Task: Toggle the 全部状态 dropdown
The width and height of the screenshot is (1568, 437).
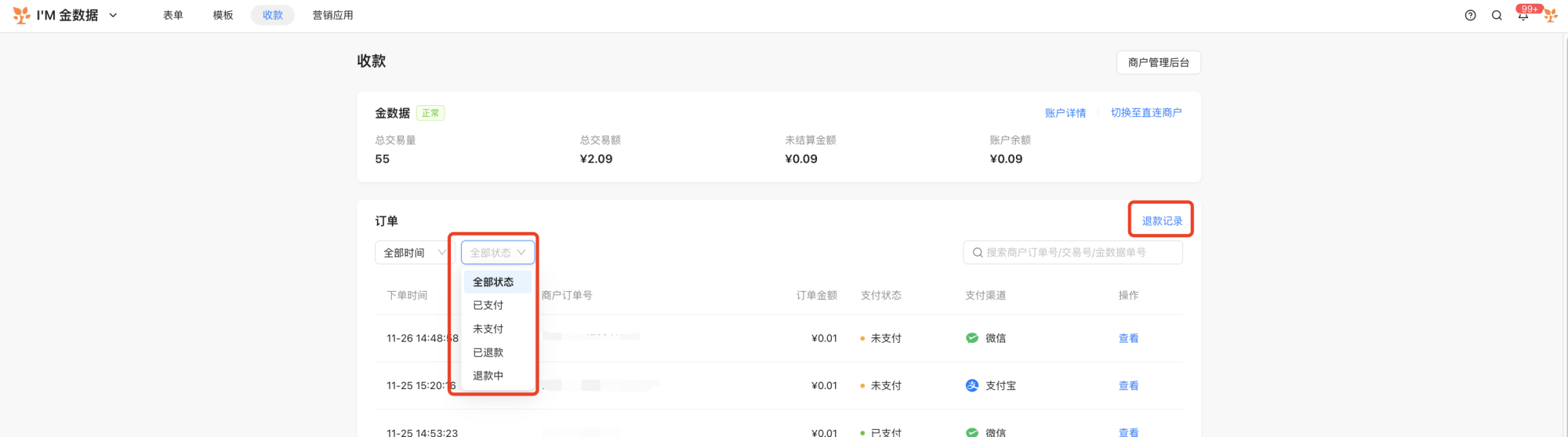Action: point(498,253)
